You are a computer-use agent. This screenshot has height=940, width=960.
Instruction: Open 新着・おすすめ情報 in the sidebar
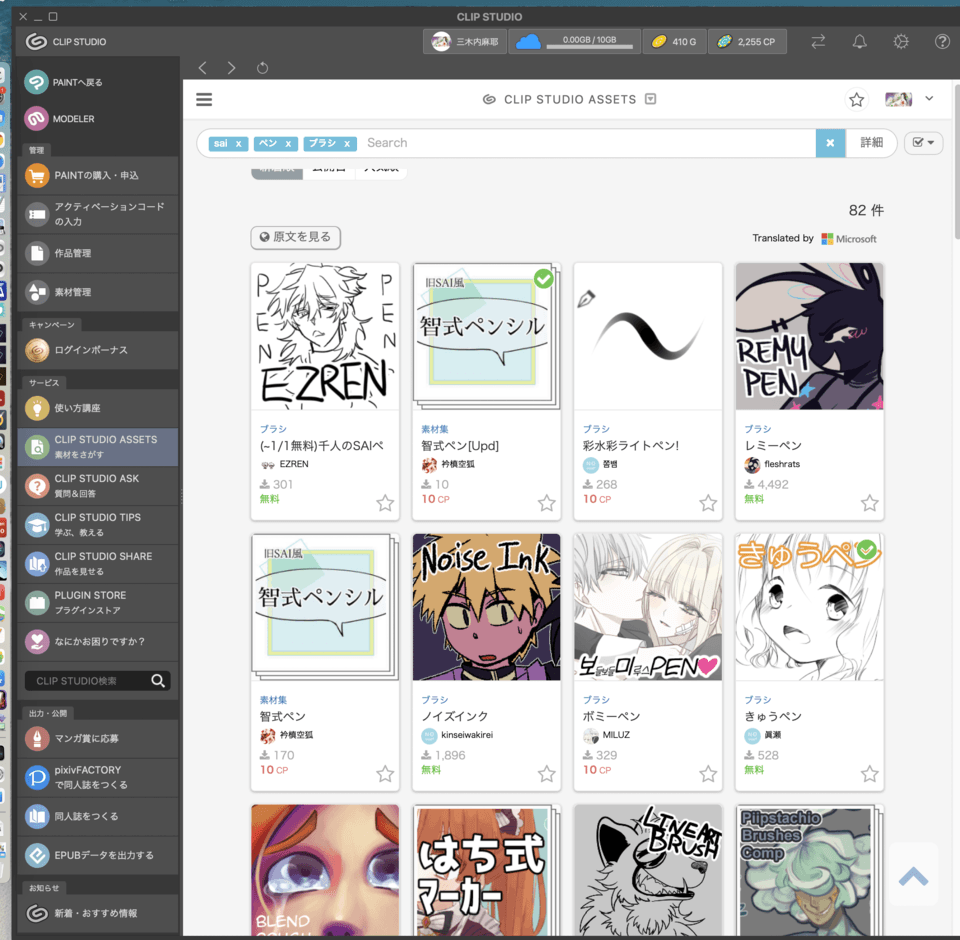(98, 914)
